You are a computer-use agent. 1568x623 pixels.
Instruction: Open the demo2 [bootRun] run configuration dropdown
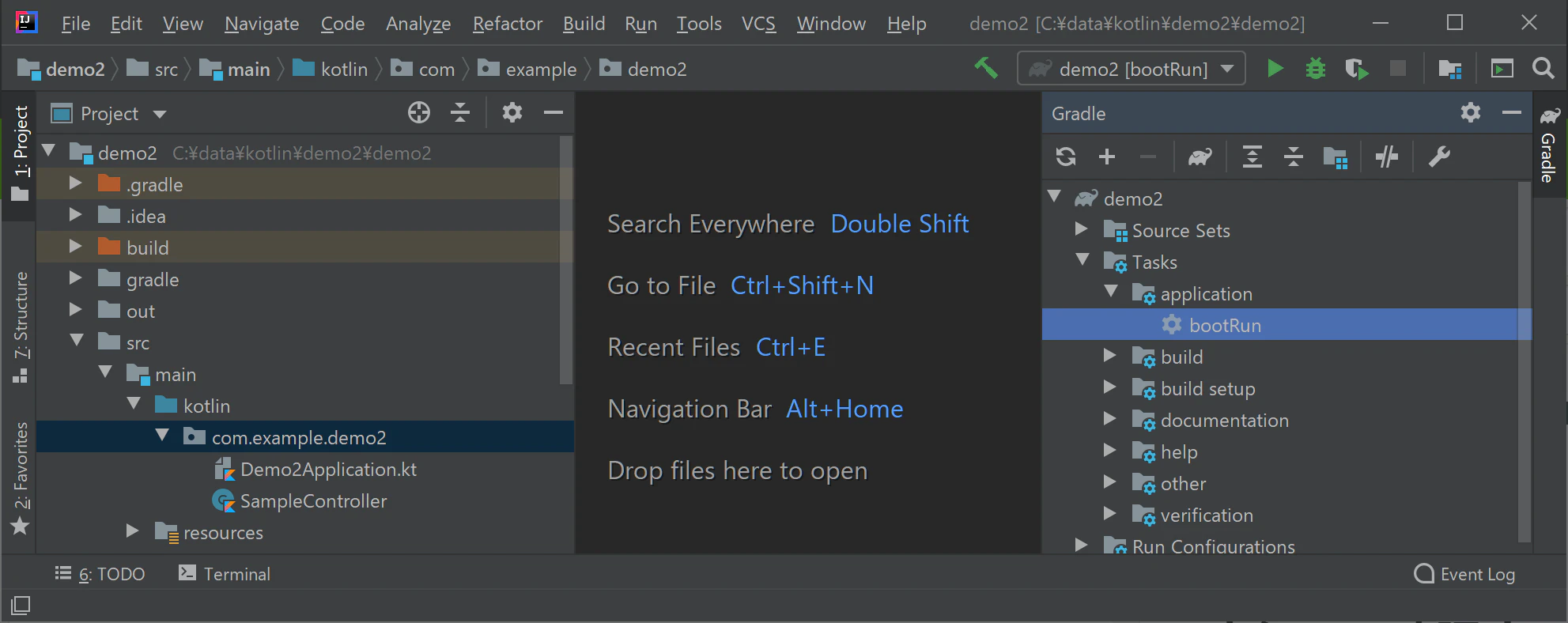pyautogui.click(x=1132, y=69)
